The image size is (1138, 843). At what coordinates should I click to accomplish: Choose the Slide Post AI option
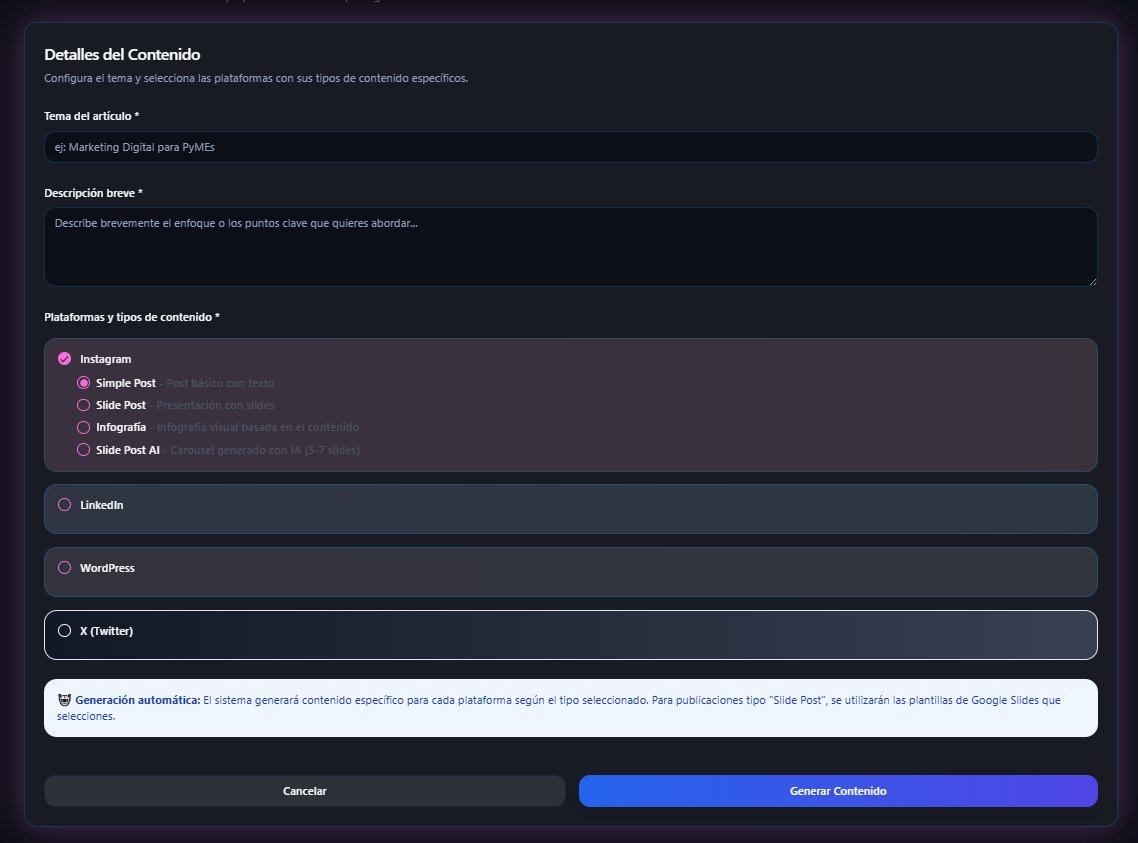[83, 450]
